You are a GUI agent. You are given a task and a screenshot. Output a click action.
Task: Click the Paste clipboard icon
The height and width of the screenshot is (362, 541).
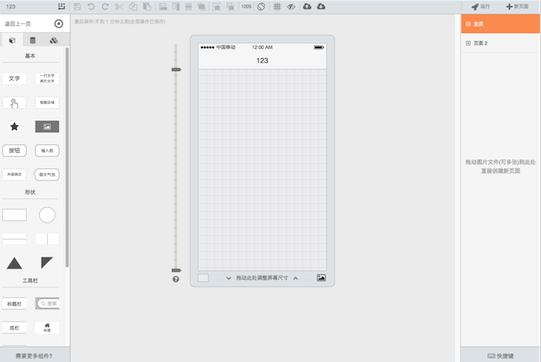tap(147, 7)
